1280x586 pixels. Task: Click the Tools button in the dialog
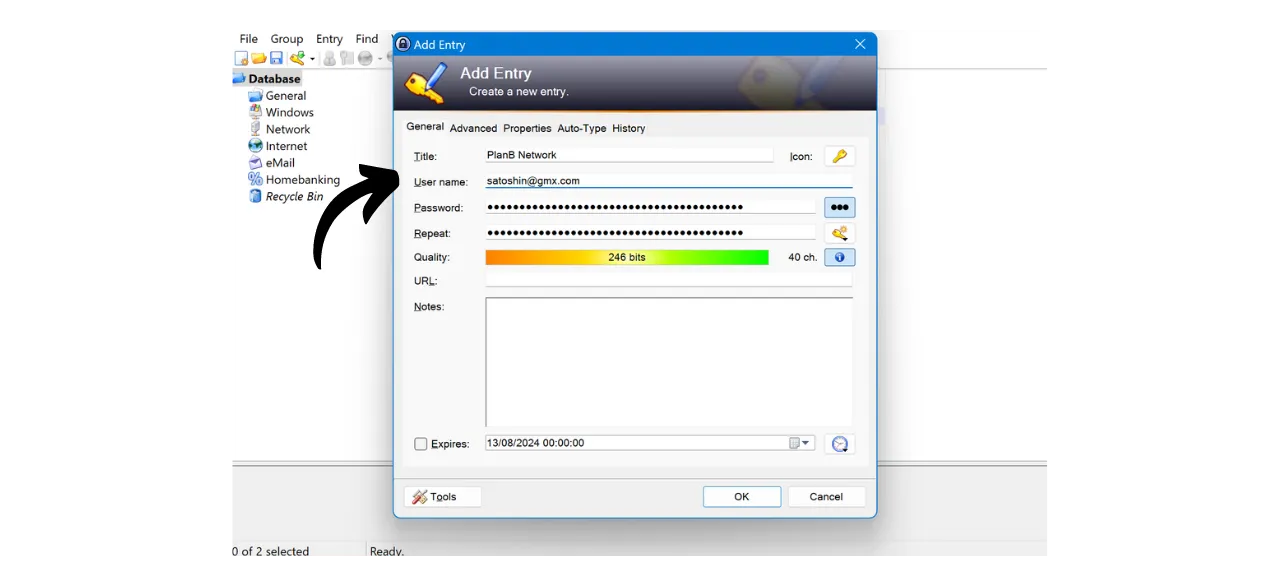coord(442,496)
